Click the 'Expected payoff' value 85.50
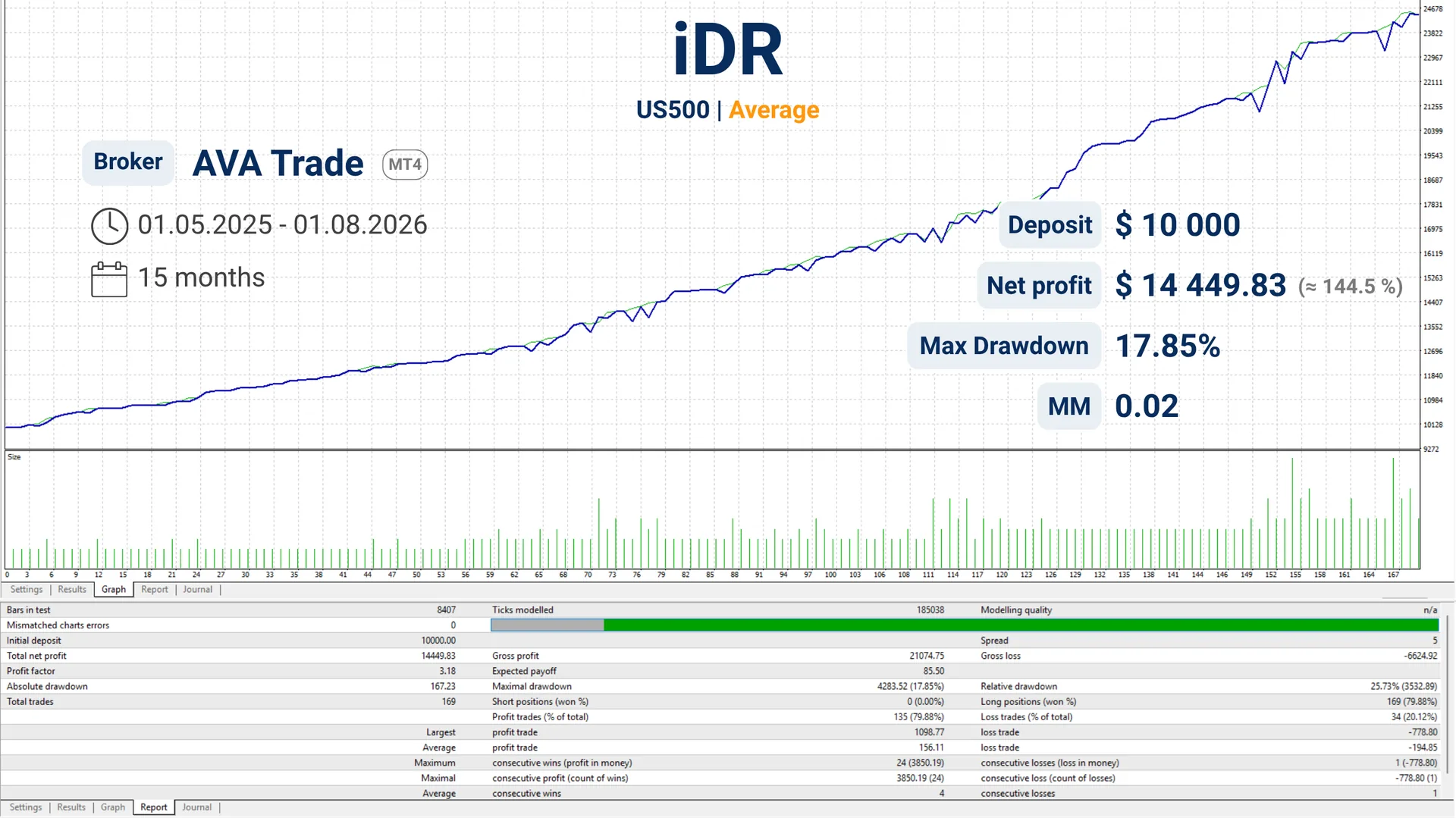Viewport: 1456px width, 818px height. [x=934, y=672]
